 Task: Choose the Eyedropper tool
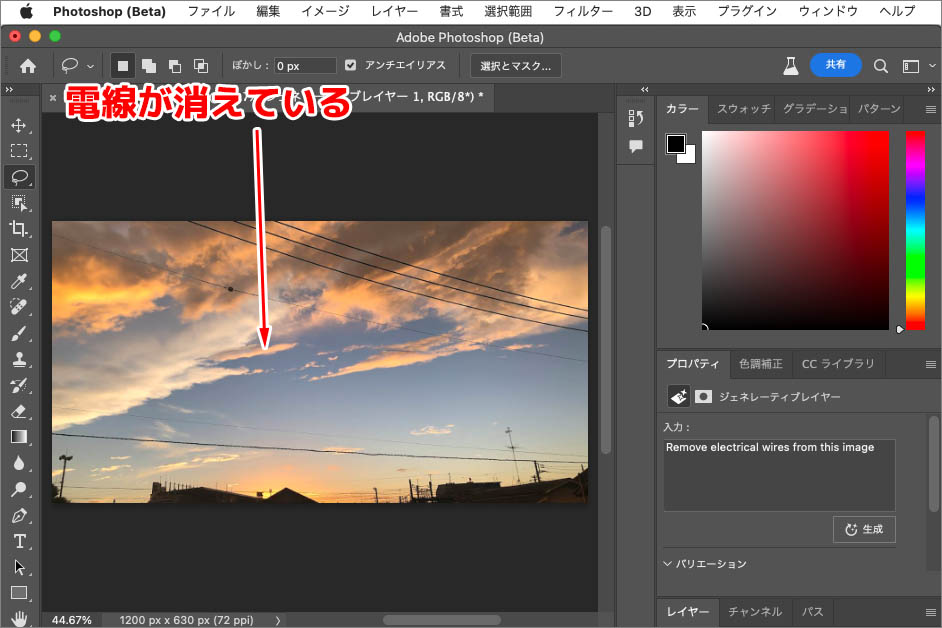pos(19,281)
